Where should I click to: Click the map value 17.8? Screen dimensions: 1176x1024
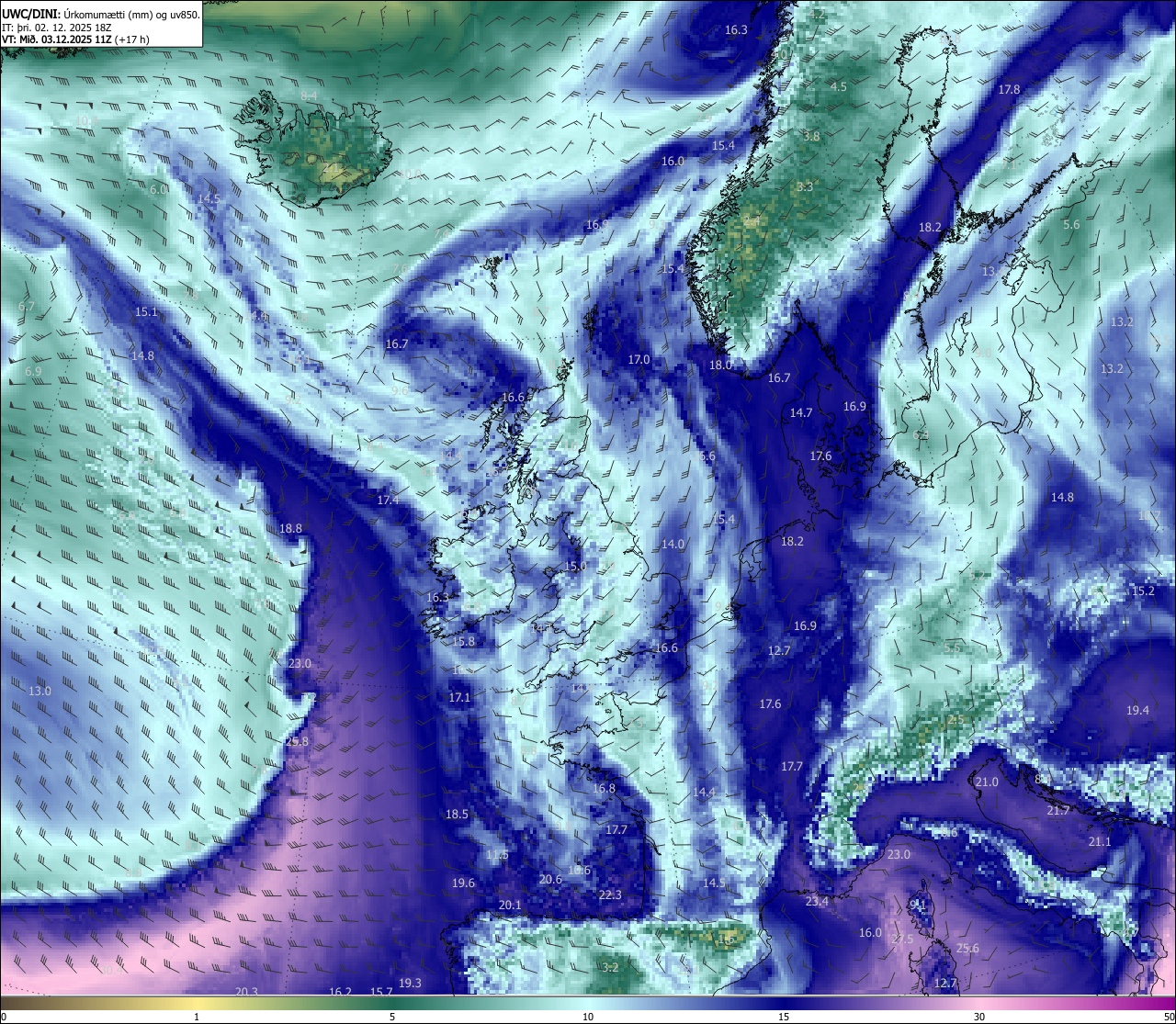click(1009, 89)
